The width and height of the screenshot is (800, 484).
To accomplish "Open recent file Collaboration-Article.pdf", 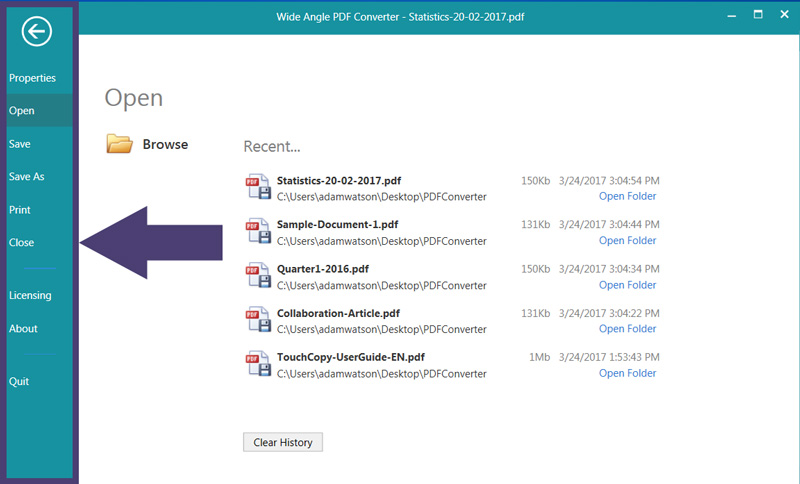I will coord(338,313).
